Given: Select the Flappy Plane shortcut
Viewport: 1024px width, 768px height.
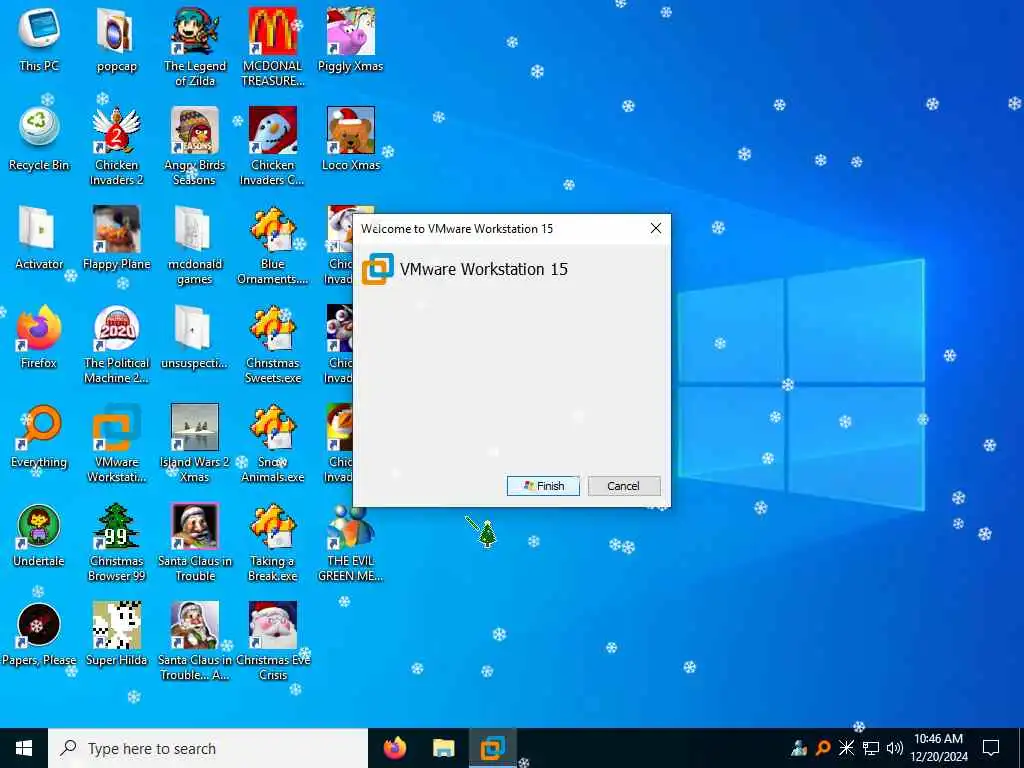Looking at the screenshot, I should [116, 238].
